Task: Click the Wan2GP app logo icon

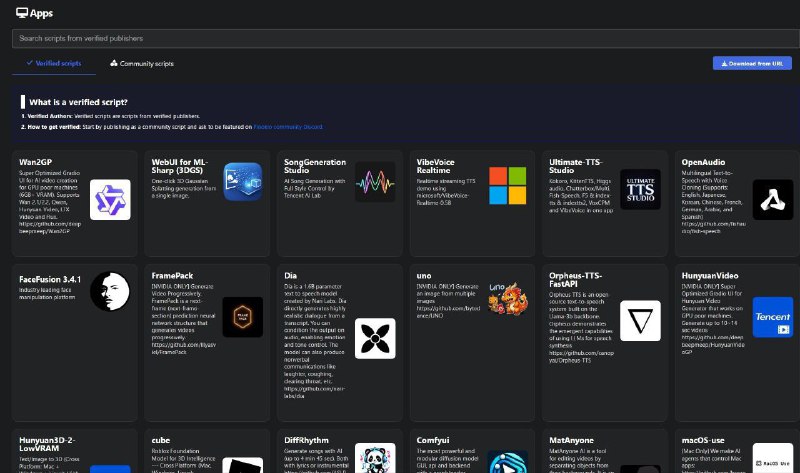Action: [110, 200]
